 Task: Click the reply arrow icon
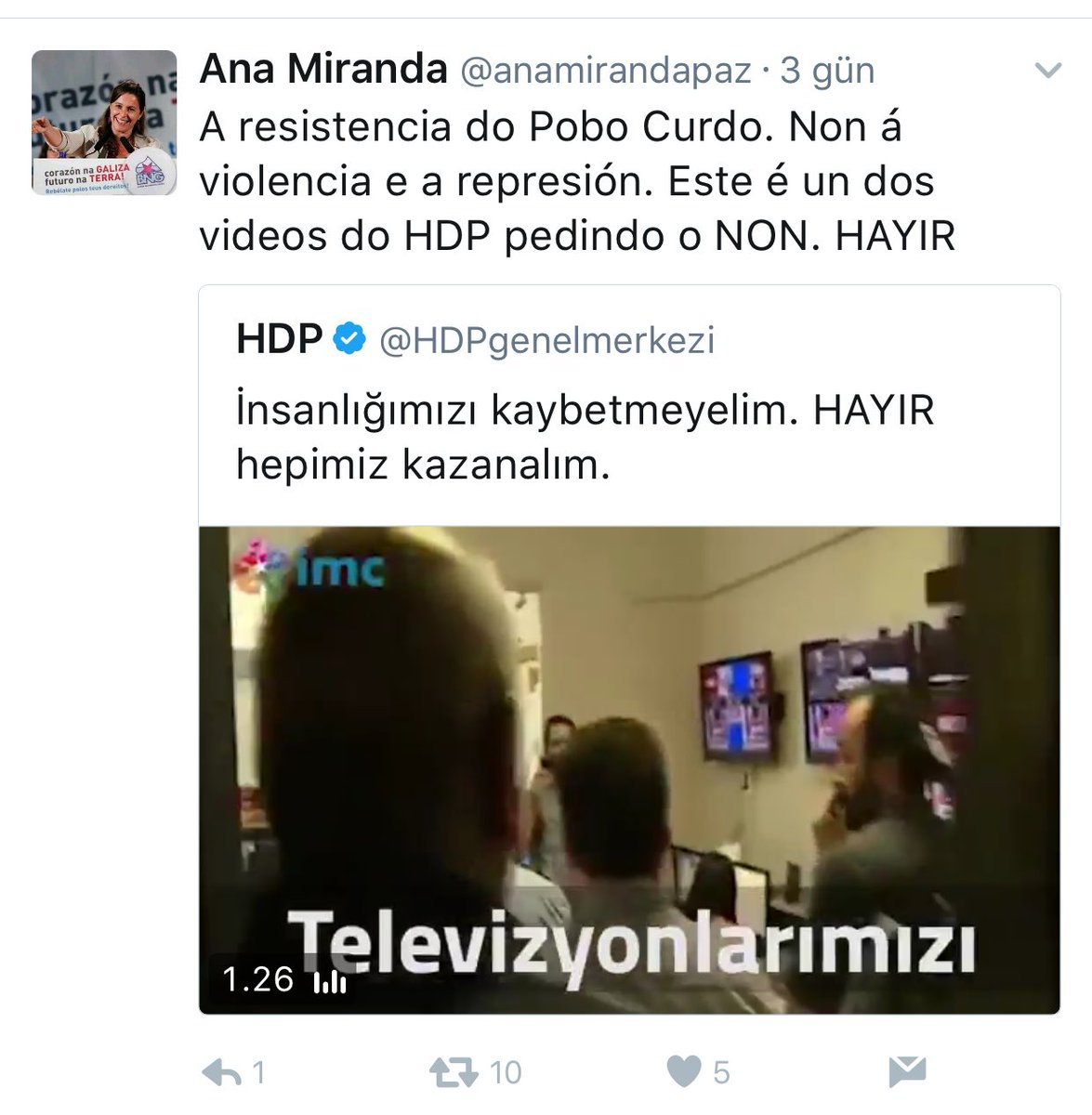(x=221, y=1073)
